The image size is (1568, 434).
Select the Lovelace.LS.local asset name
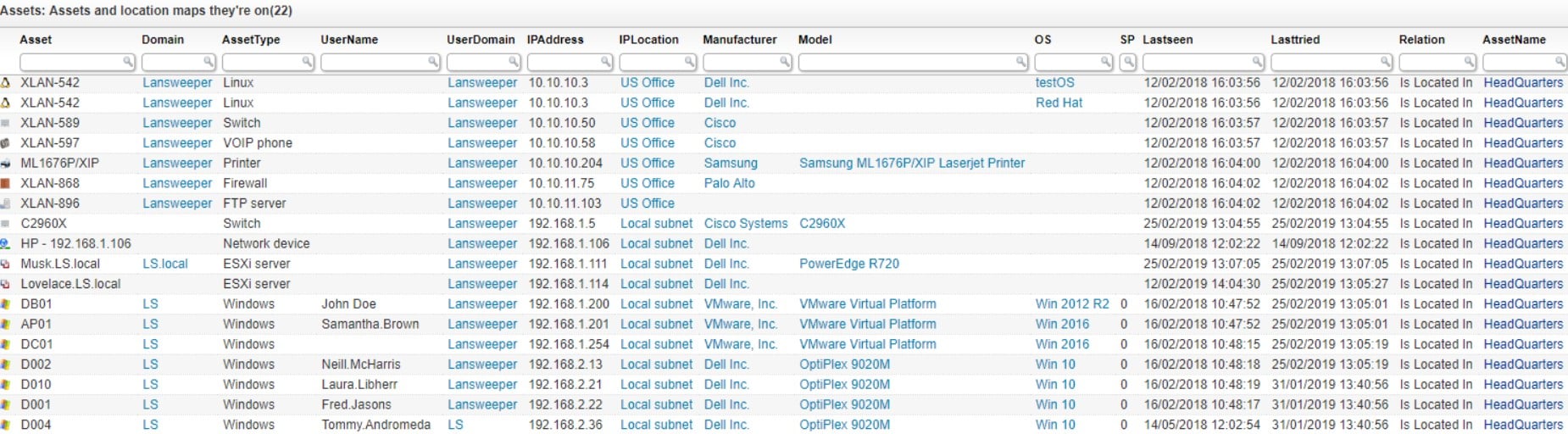click(x=70, y=285)
